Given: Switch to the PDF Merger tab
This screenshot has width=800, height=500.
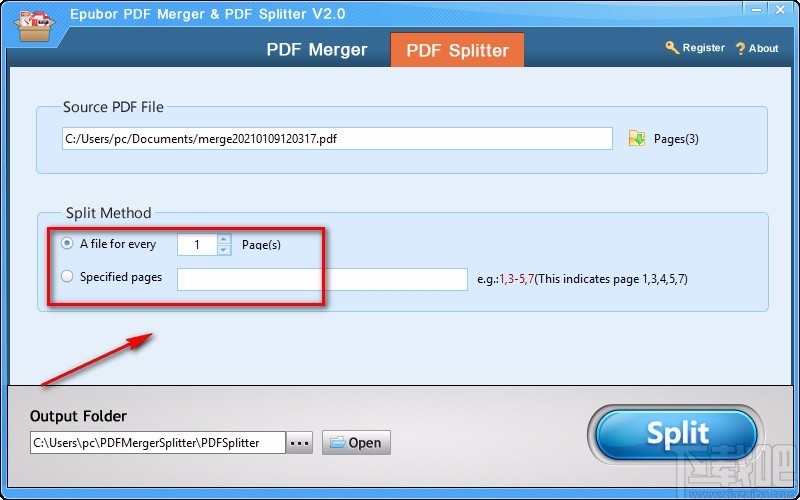Looking at the screenshot, I should (317, 49).
